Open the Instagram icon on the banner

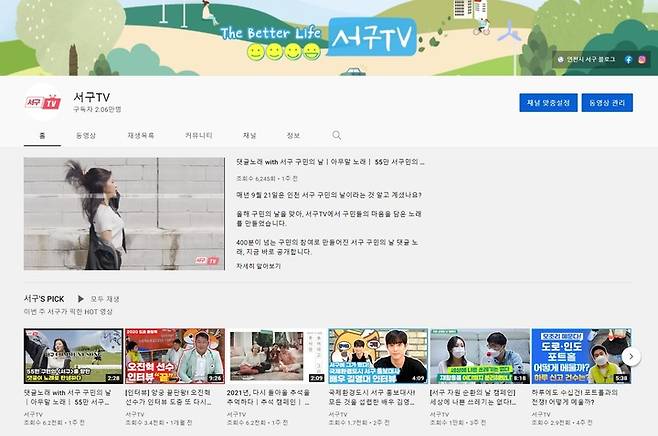641,60
